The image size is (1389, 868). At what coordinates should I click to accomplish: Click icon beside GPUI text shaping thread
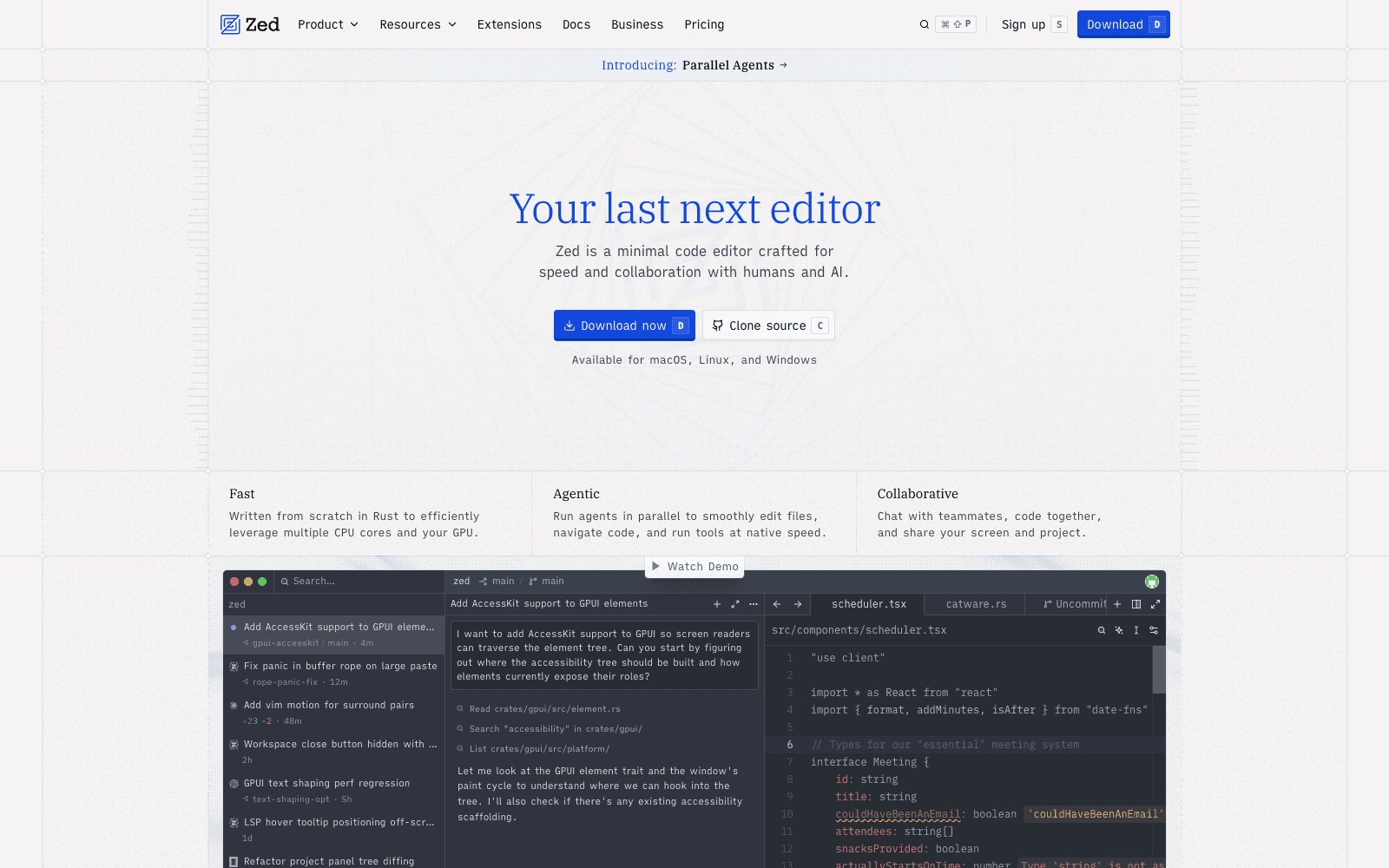click(234, 784)
